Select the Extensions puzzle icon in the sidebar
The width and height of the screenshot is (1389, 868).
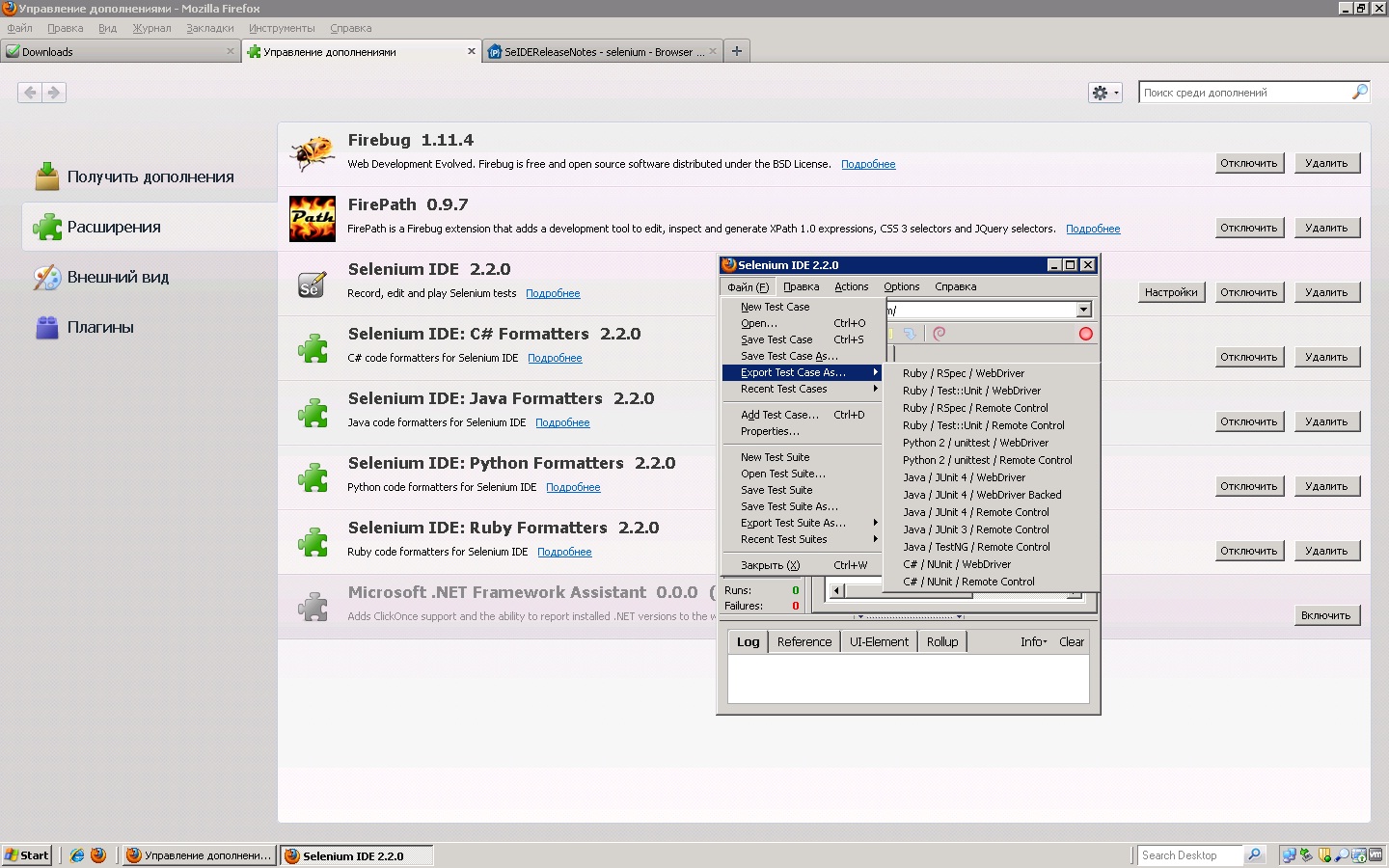(47, 227)
